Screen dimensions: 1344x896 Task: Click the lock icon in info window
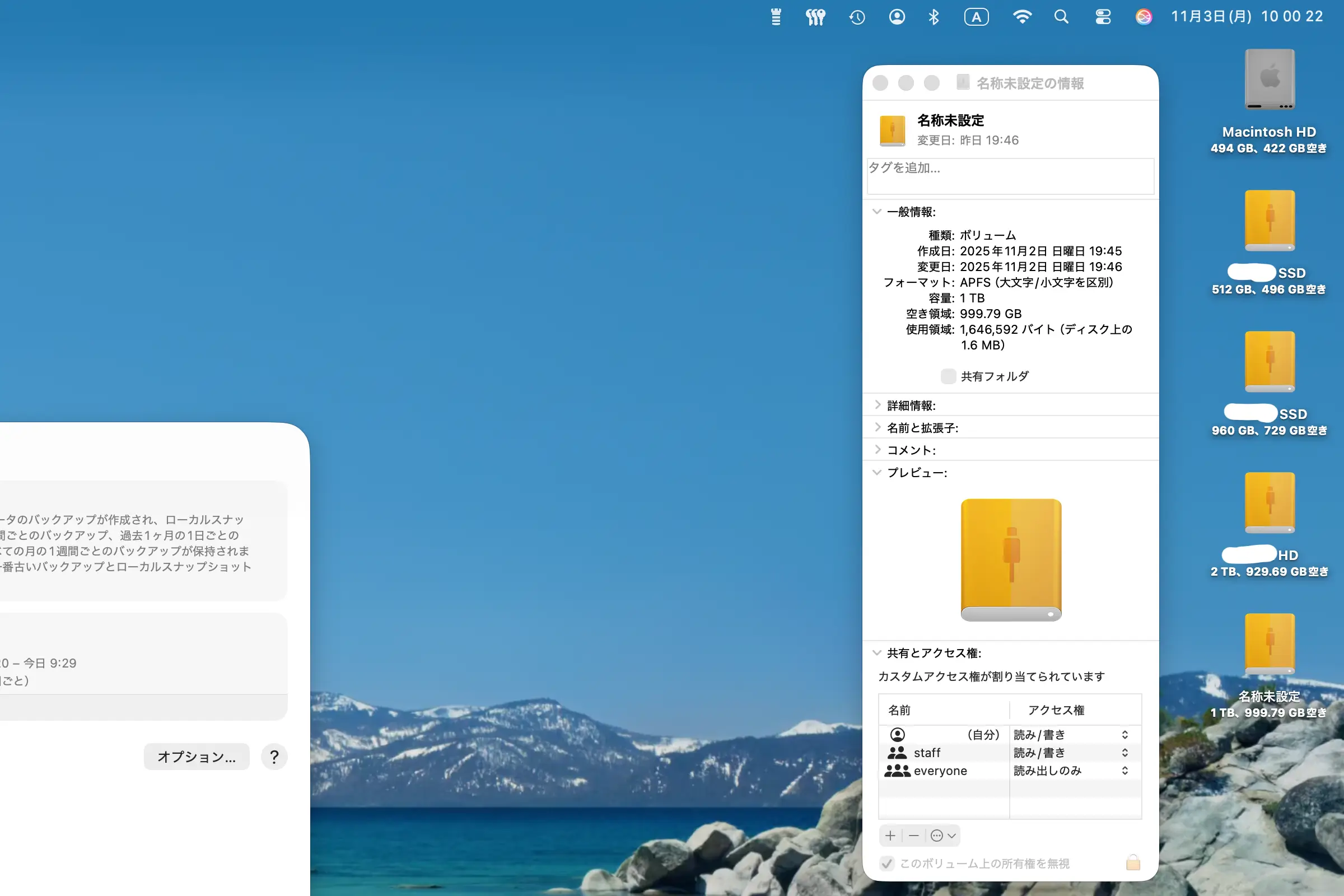tap(1133, 862)
